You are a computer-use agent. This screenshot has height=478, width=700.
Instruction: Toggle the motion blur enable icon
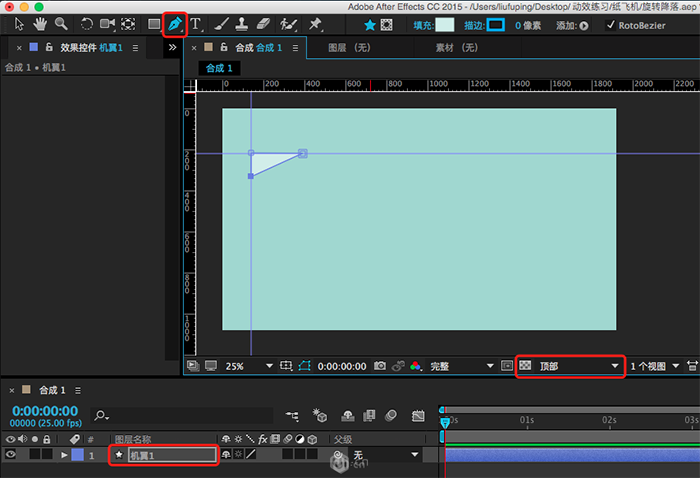pyautogui.click(x=391, y=416)
